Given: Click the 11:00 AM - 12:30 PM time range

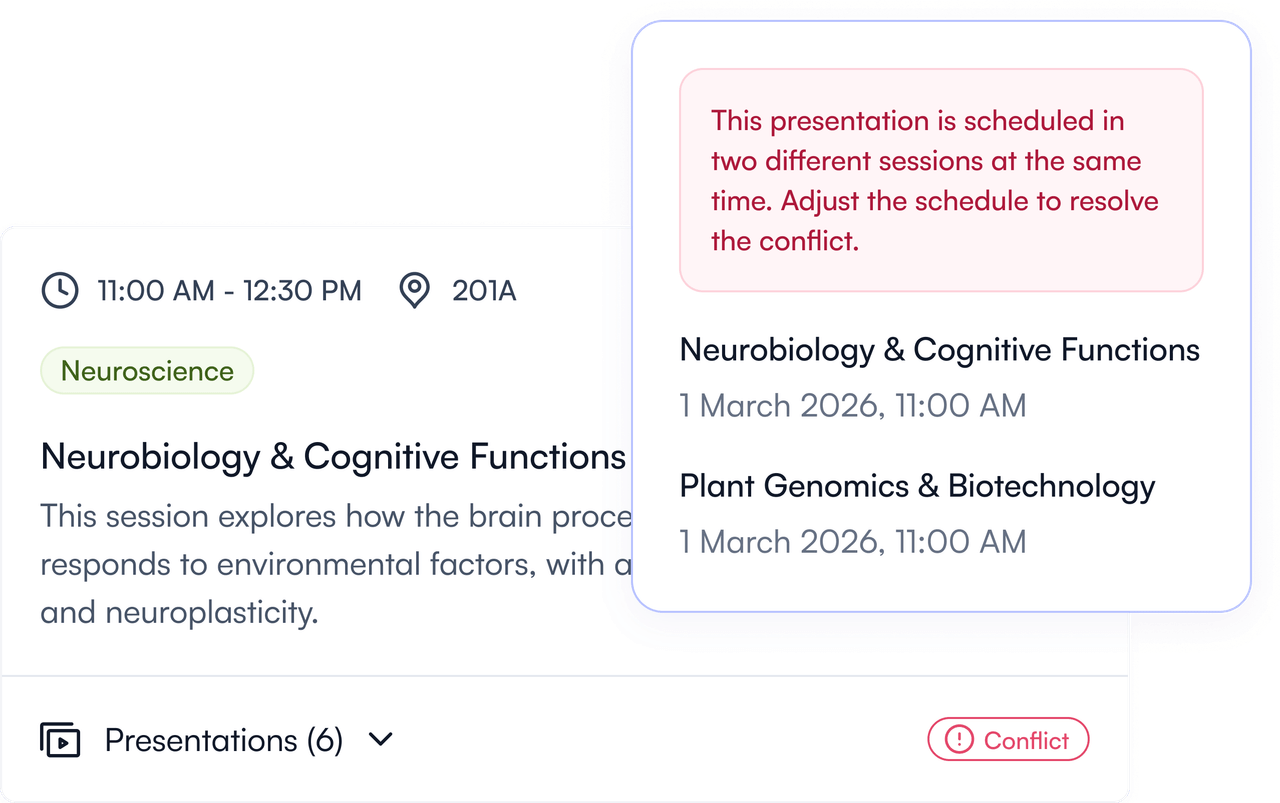Looking at the screenshot, I should pyautogui.click(x=229, y=291).
